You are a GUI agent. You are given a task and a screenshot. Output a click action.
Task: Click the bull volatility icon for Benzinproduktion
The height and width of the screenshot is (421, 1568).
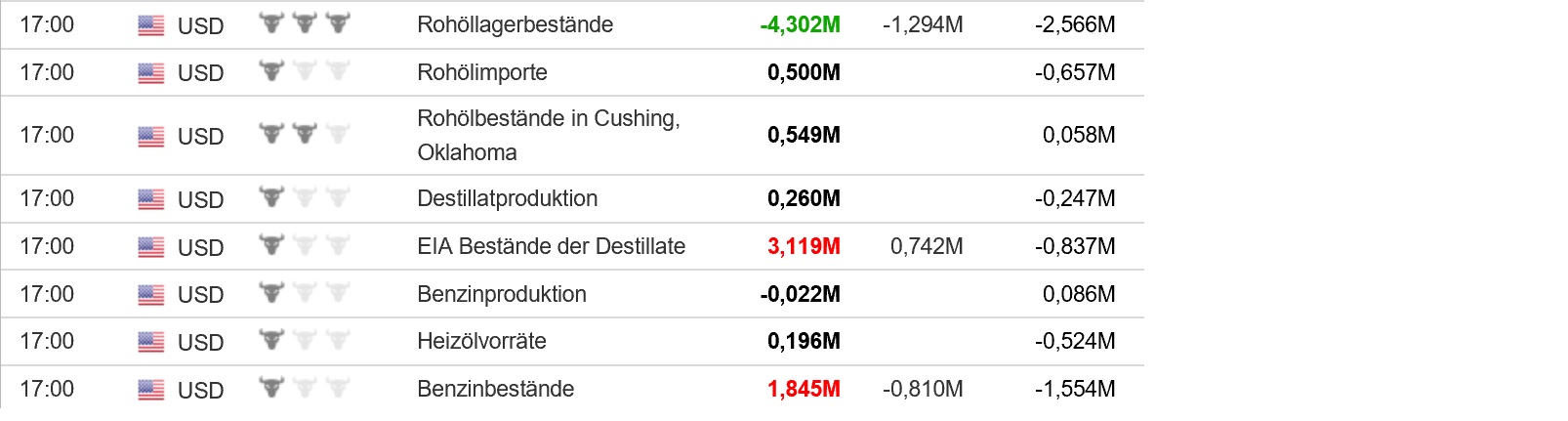(x=271, y=293)
